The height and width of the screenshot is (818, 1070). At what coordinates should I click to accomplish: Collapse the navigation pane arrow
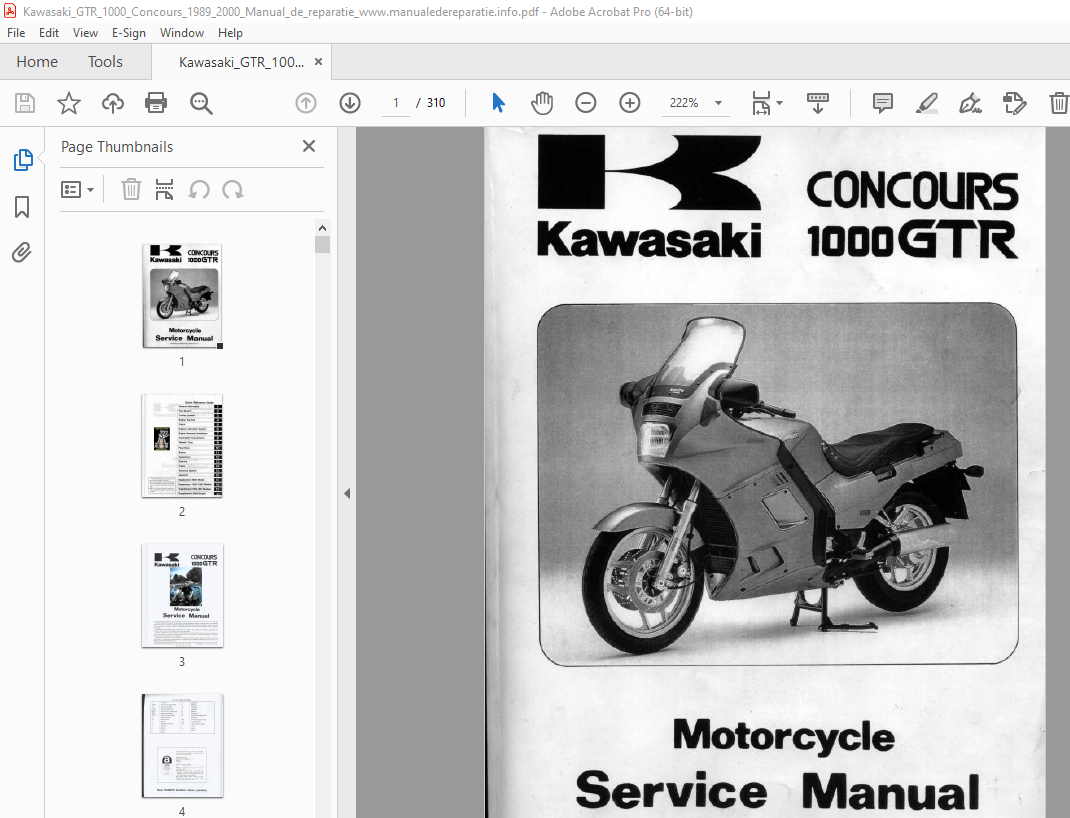tap(347, 493)
